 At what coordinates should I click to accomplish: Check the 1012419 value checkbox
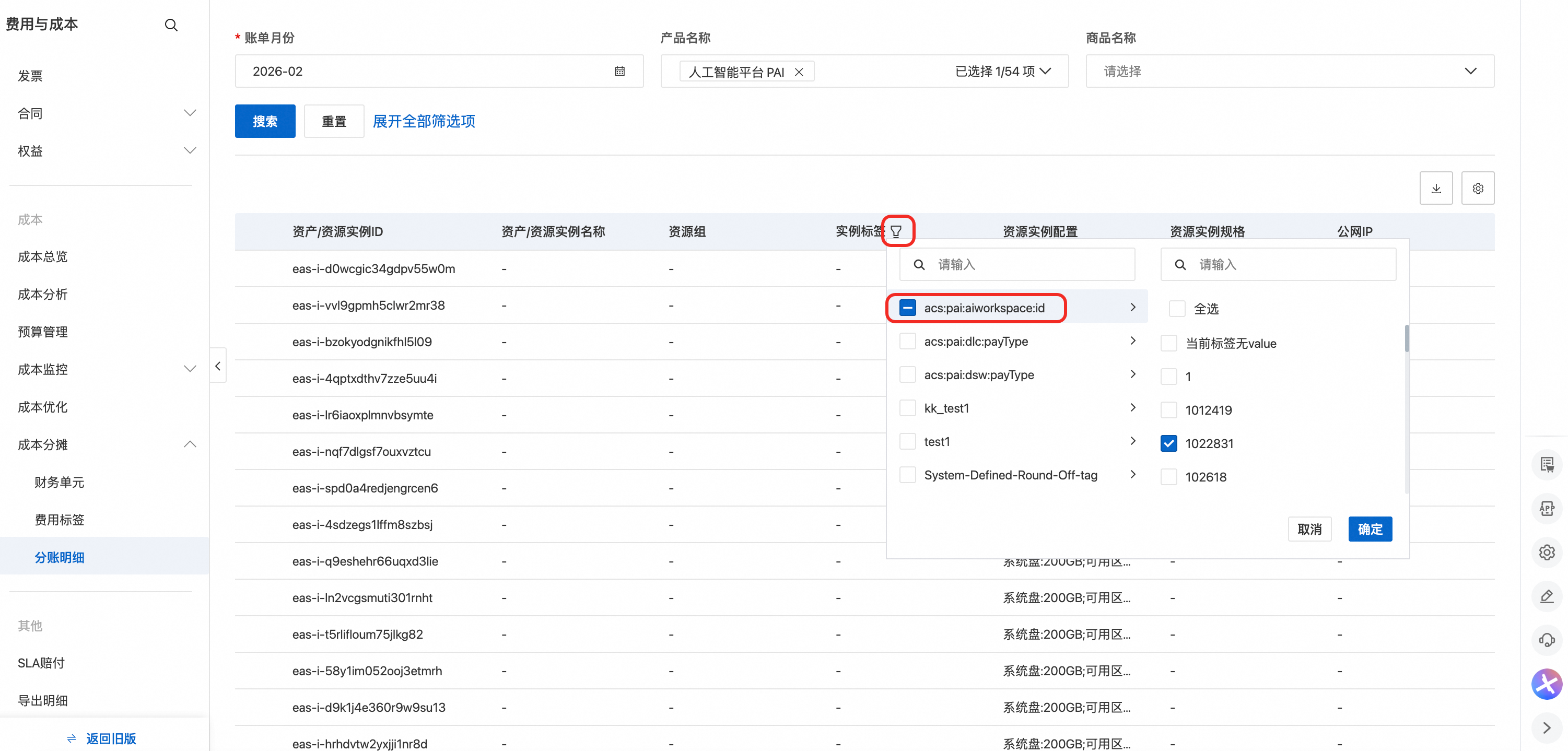[1169, 410]
